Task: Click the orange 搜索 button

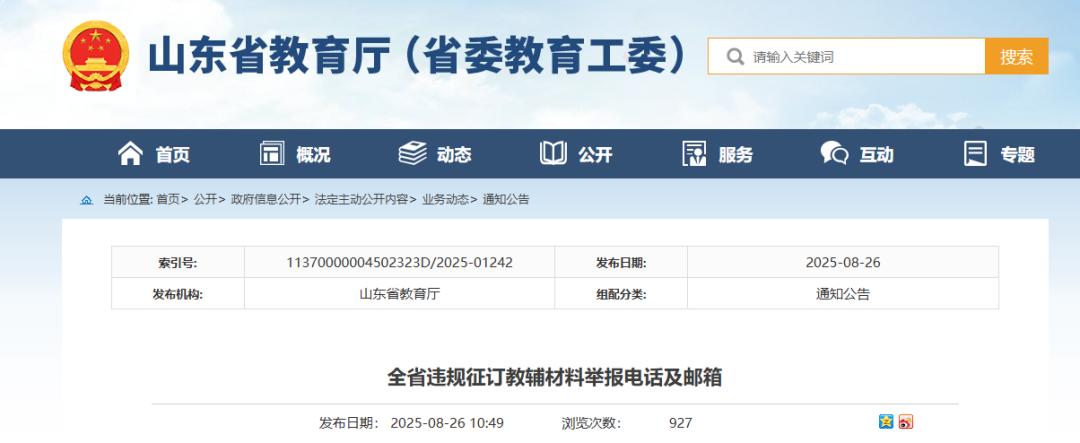Action: [x=1017, y=56]
